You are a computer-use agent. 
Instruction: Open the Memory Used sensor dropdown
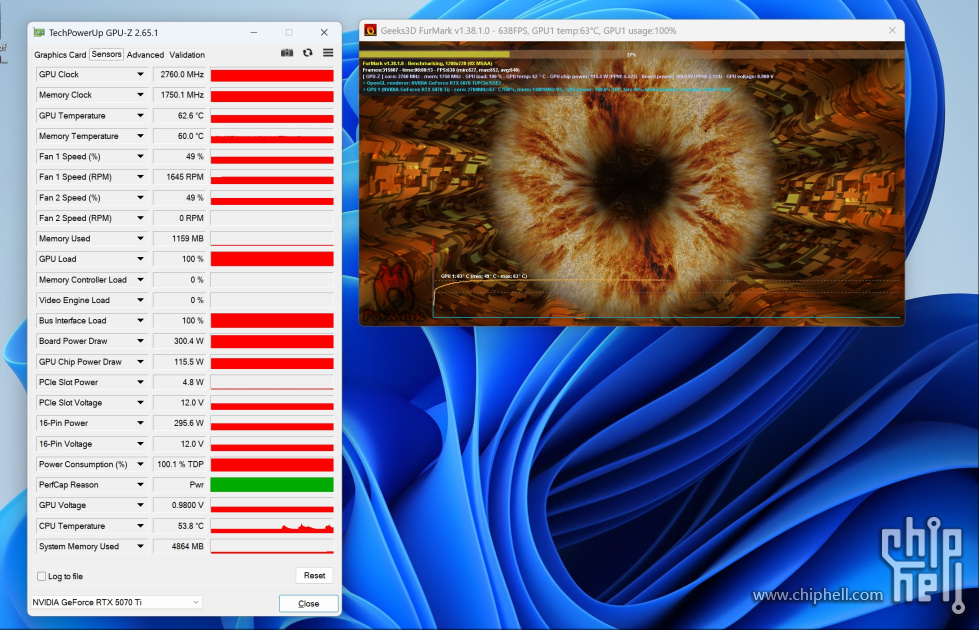click(140, 239)
